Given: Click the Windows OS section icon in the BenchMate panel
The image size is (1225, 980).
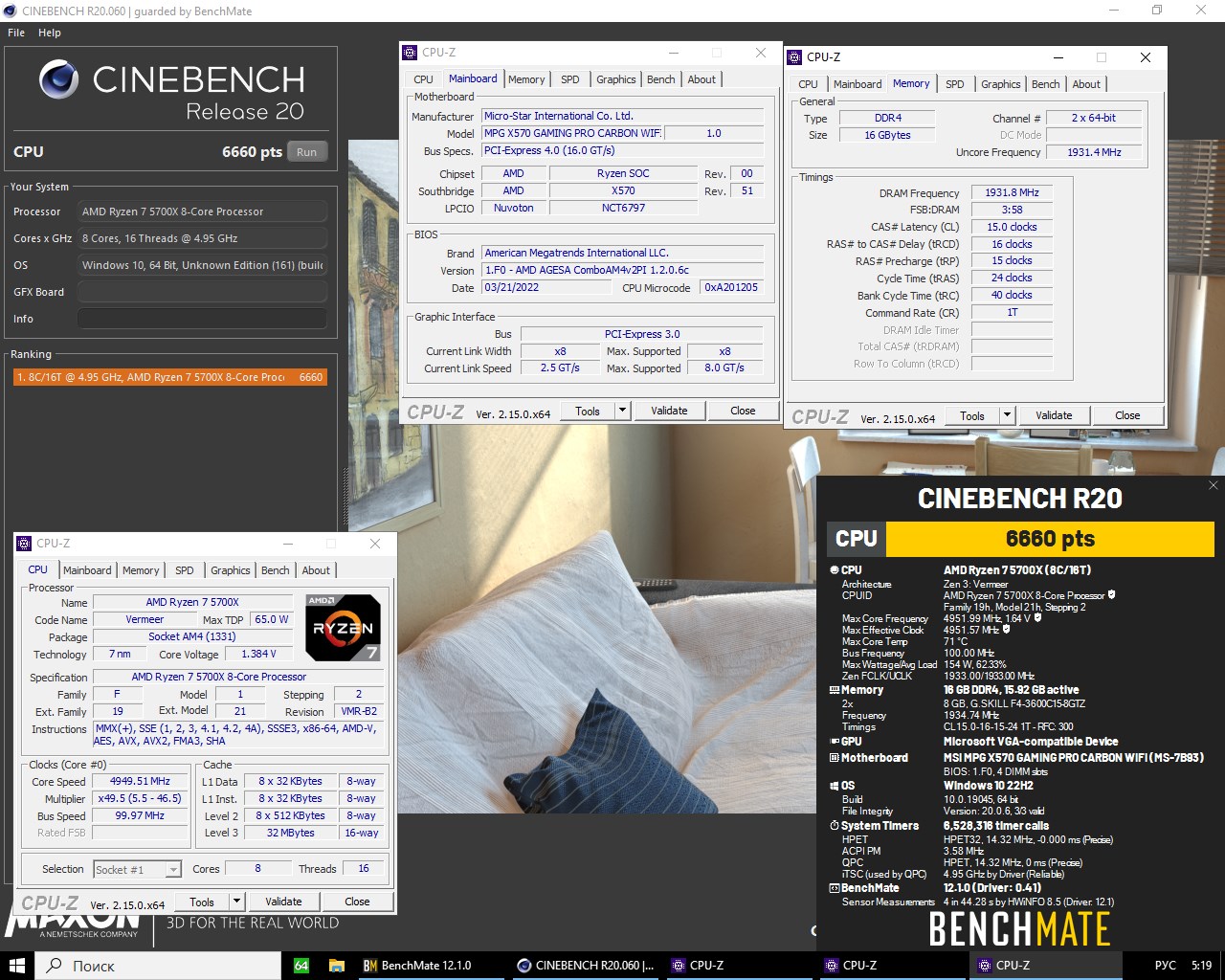Looking at the screenshot, I should pos(834,786).
